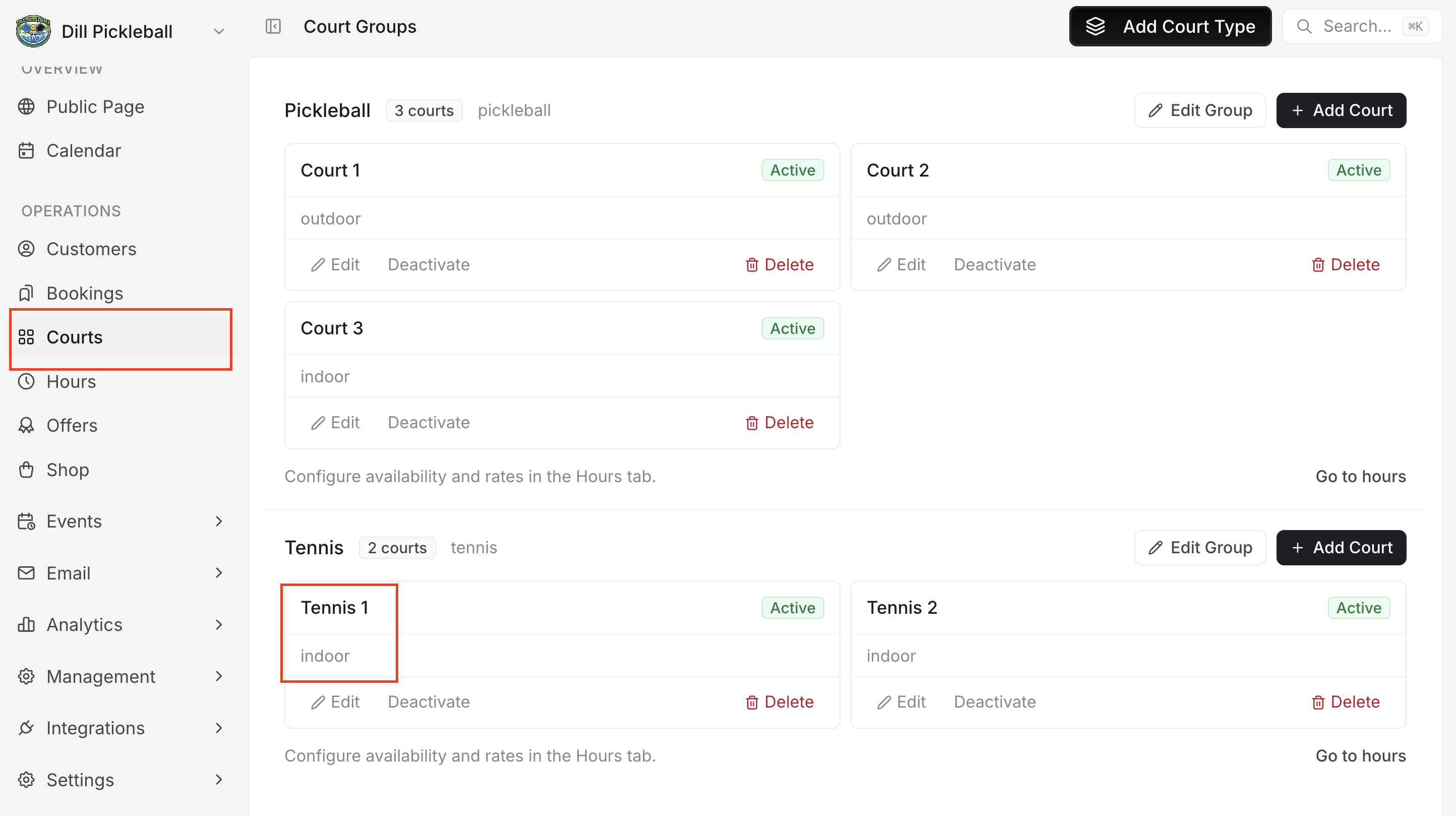1456x816 pixels.
Task: Delete Court 1
Action: 779,265
